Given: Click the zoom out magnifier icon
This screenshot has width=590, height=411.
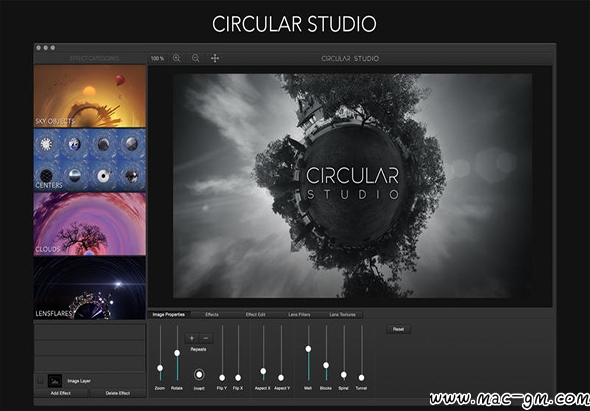Looking at the screenshot, I should point(196,58).
